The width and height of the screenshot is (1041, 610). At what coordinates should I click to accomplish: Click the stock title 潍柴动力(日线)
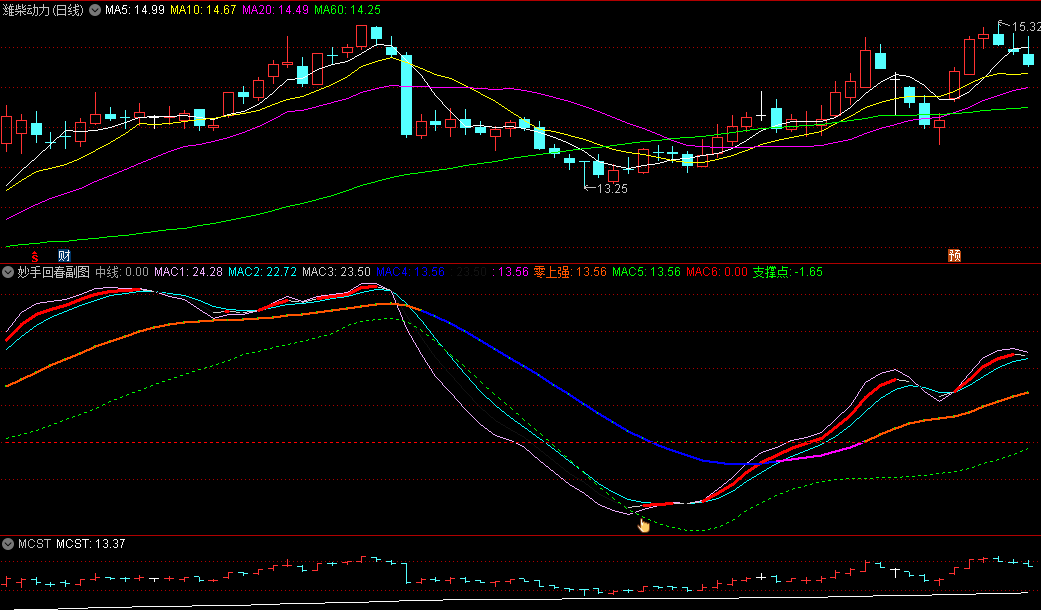43,10
